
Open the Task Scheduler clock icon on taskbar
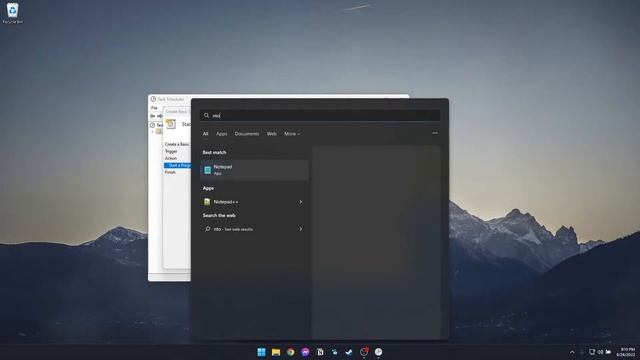click(378, 352)
